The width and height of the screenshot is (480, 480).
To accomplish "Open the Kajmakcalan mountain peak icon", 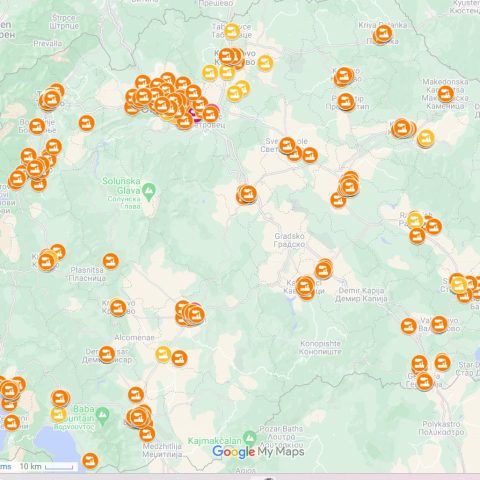I will 250,437.
